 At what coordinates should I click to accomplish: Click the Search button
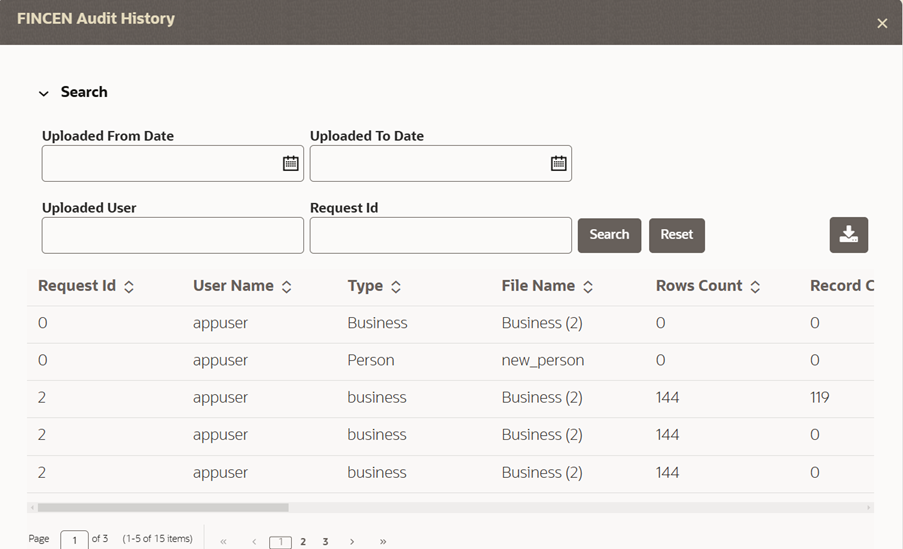tap(609, 235)
